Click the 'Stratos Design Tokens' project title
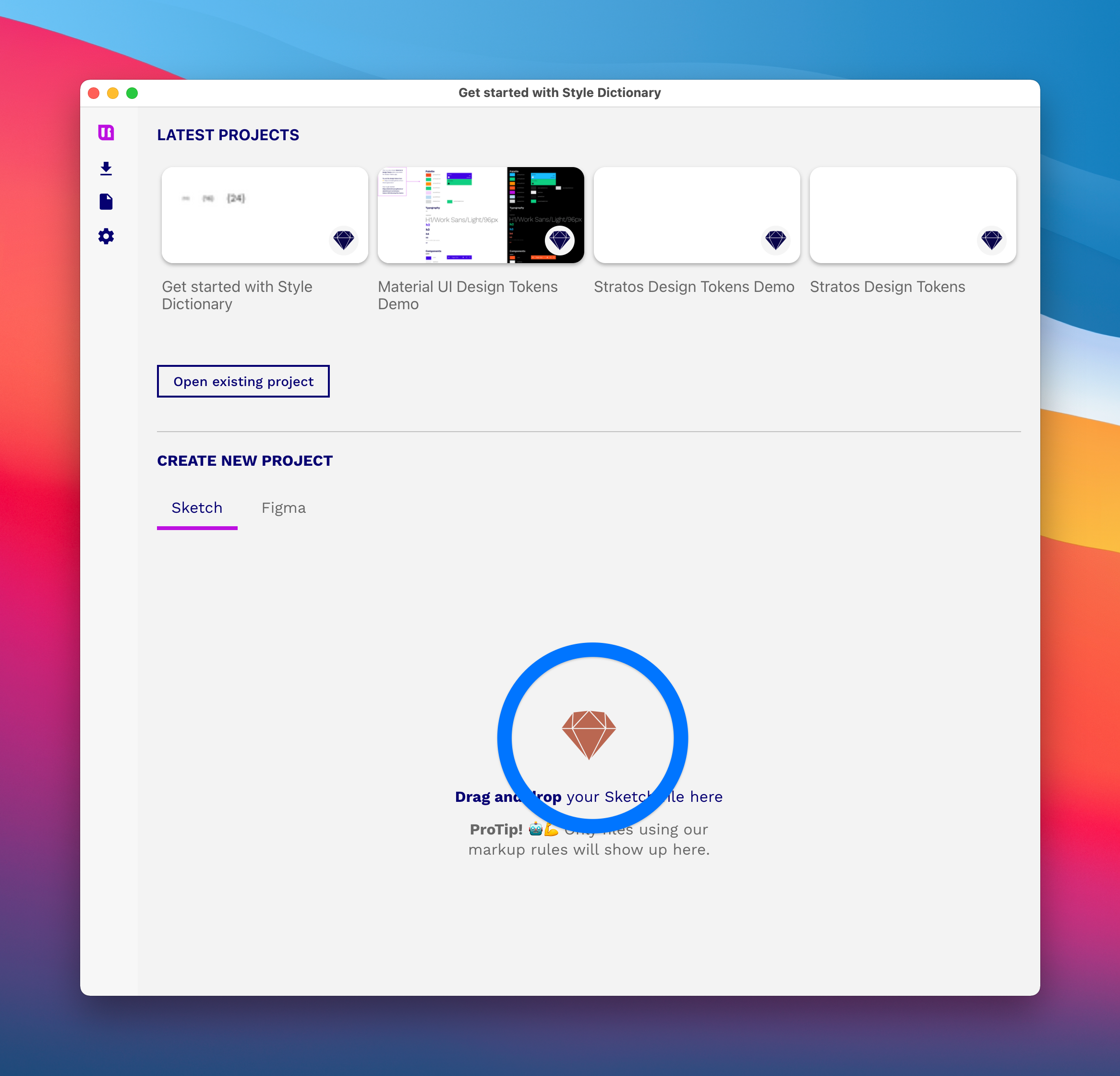The height and width of the screenshot is (1076, 1120). pyautogui.click(x=888, y=286)
